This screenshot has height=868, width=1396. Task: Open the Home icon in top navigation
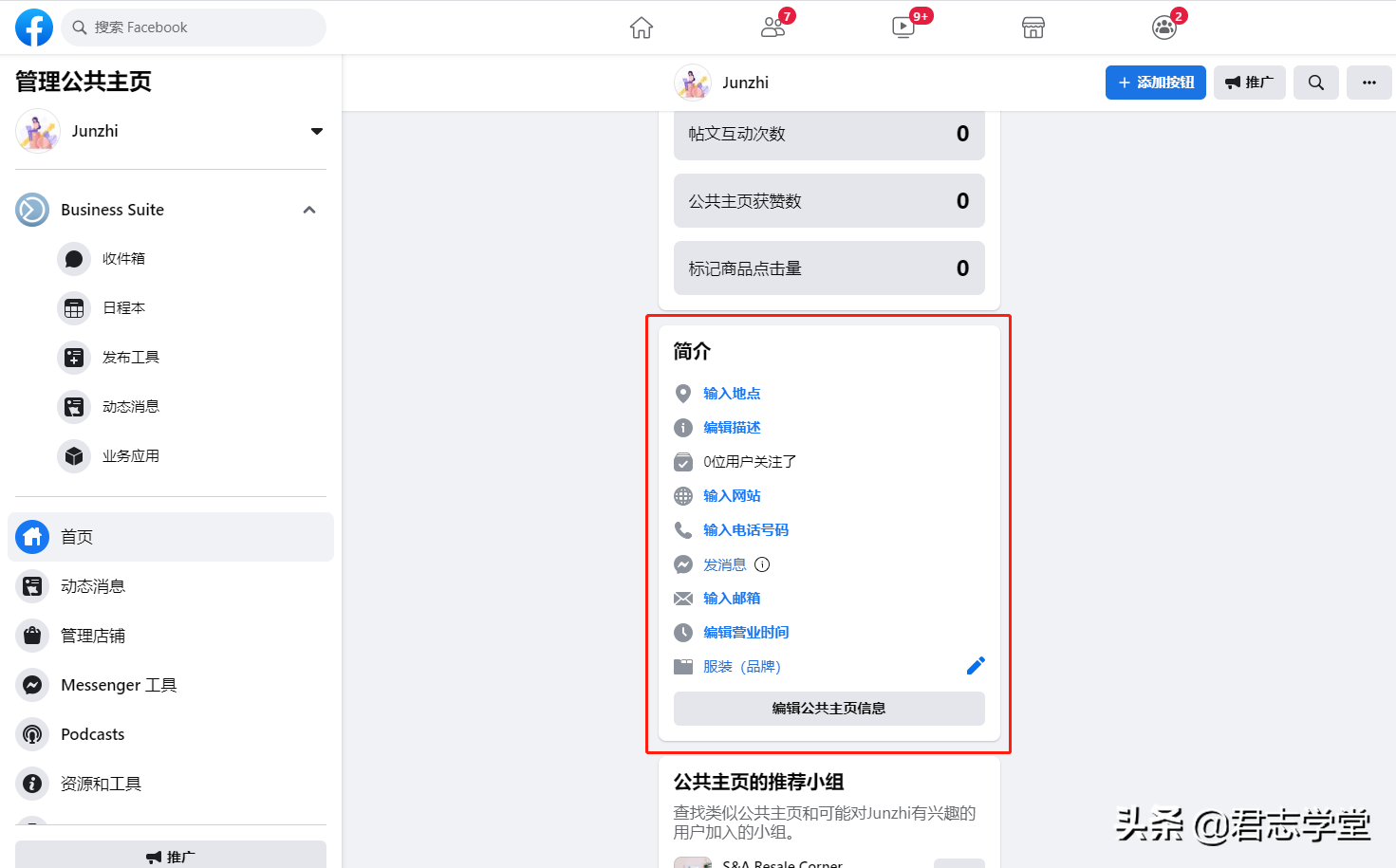pos(642,28)
